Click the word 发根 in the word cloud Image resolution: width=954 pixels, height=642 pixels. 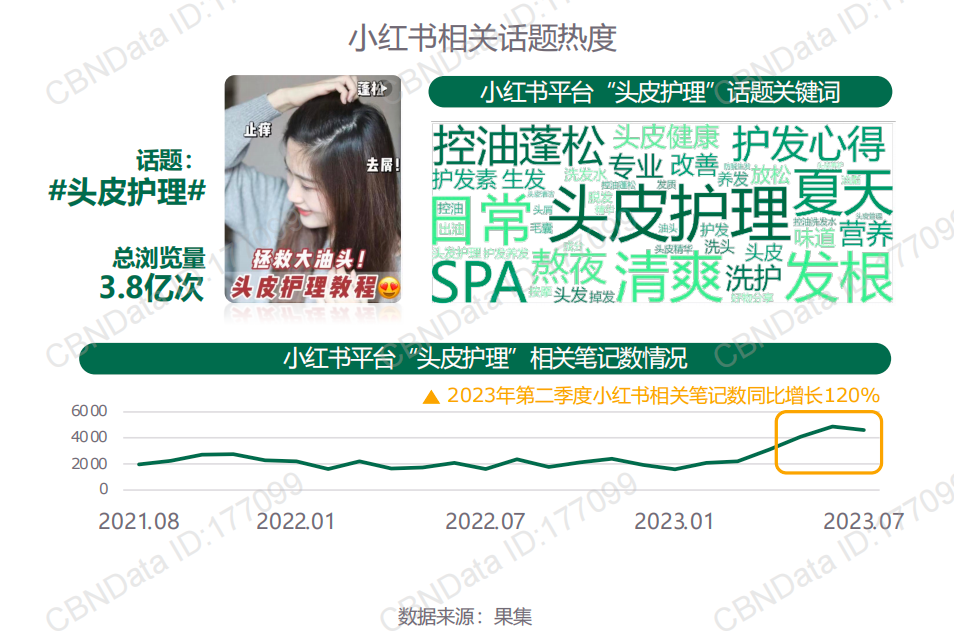pos(839,276)
